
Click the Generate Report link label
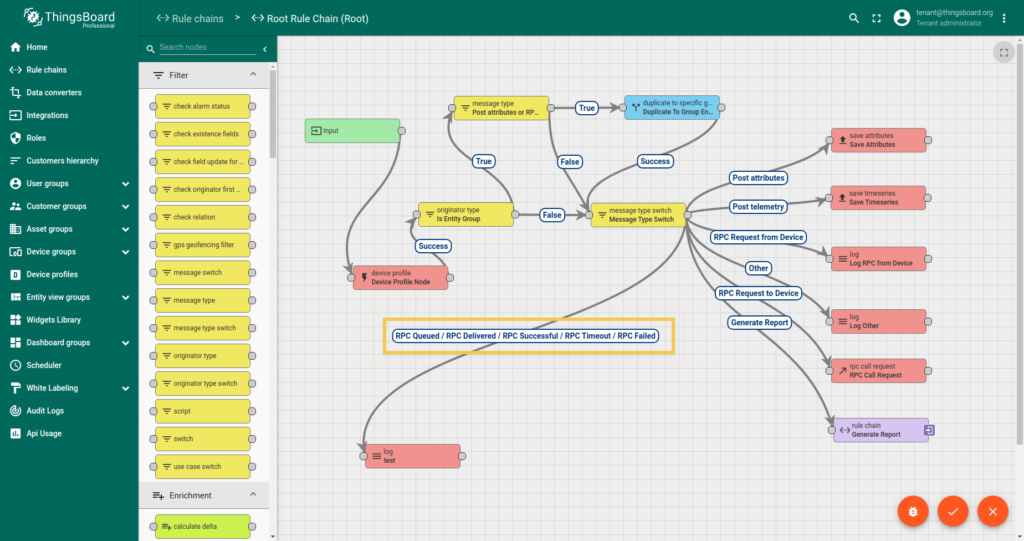point(760,323)
